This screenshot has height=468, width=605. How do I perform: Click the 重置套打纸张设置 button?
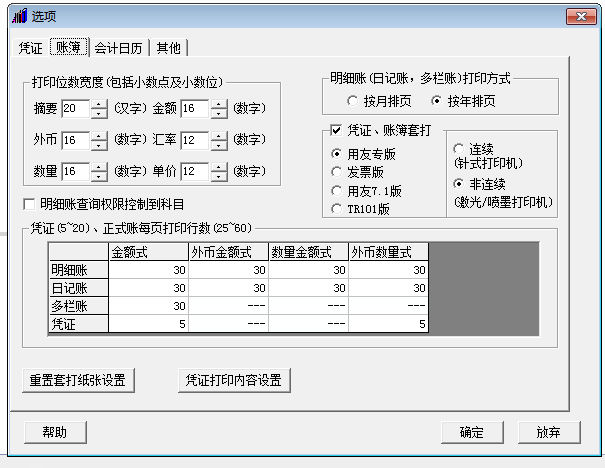pos(78,380)
